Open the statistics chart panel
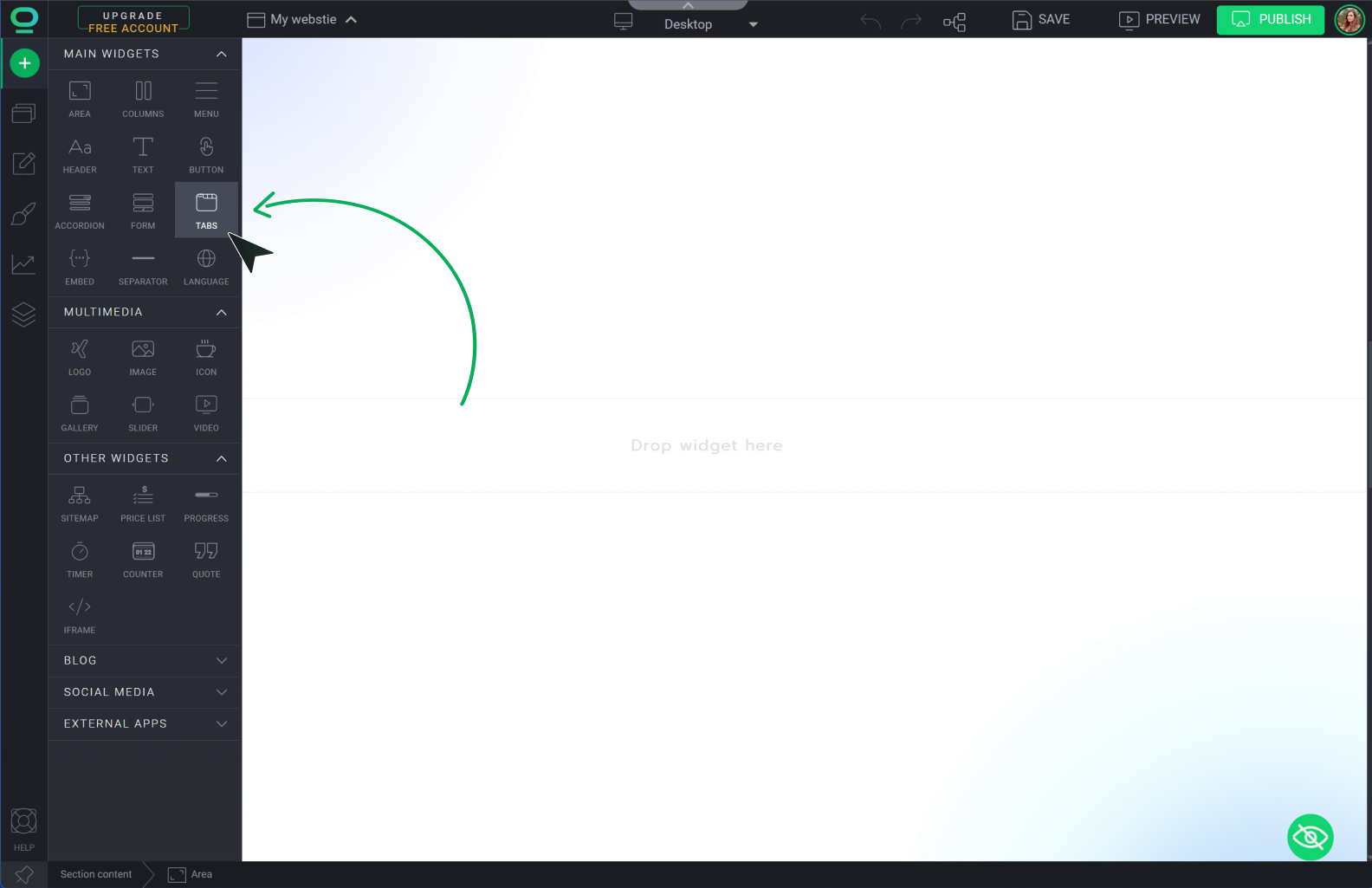This screenshot has width=1372, height=888. [x=24, y=264]
